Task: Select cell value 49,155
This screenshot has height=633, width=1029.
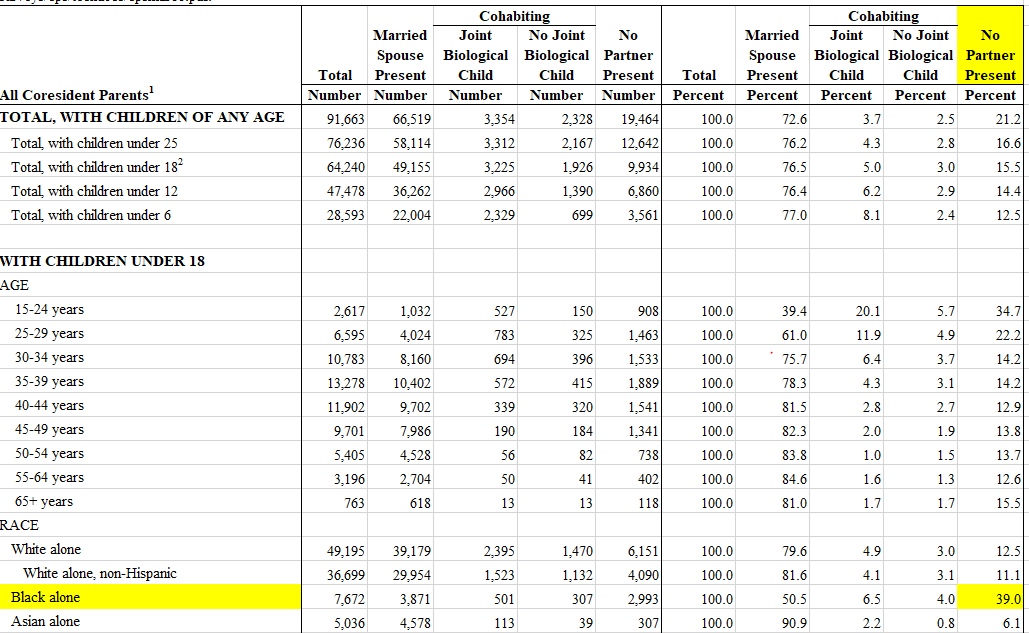Action: coord(411,167)
